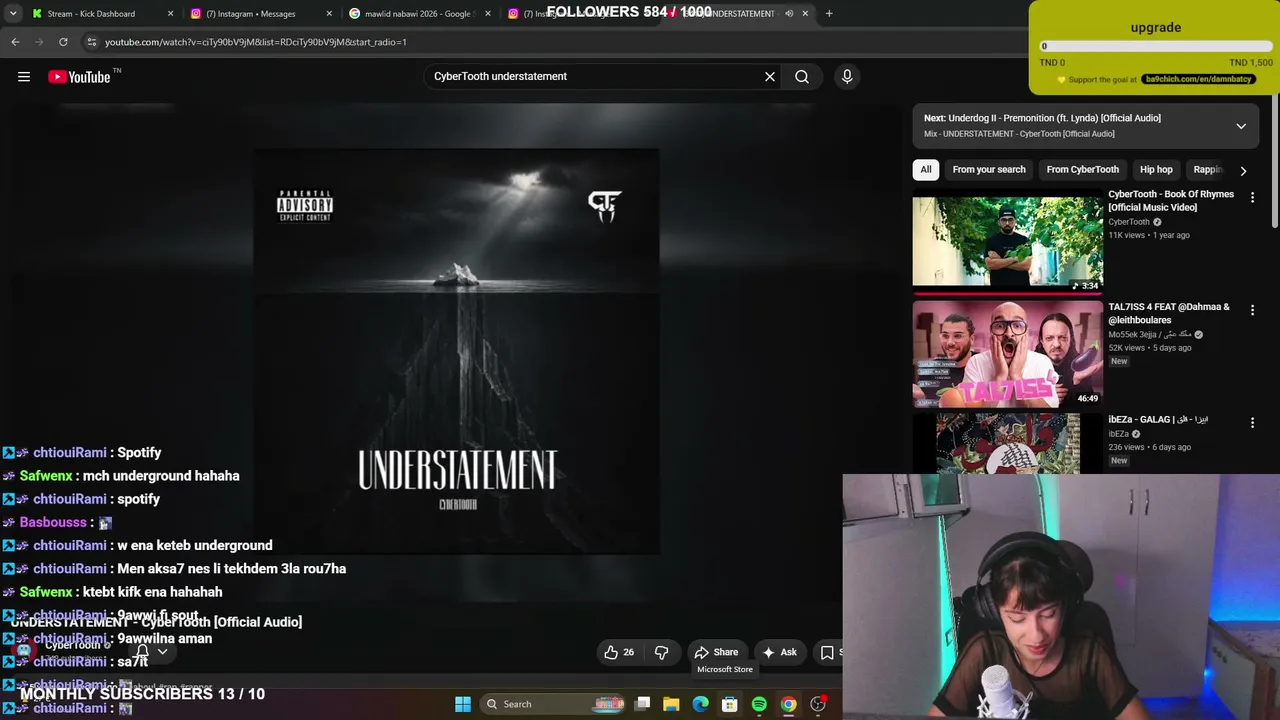The height and width of the screenshot is (720, 1280).
Task: Play the ibEZa GALAG thumbnail
Action: [1007, 443]
